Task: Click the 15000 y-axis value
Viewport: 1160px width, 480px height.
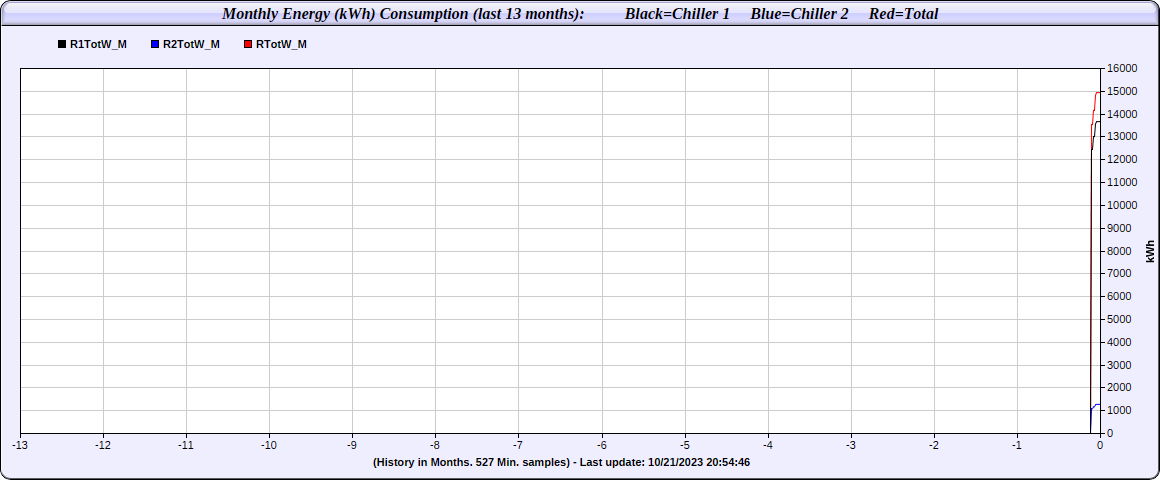Action: (x=1122, y=91)
